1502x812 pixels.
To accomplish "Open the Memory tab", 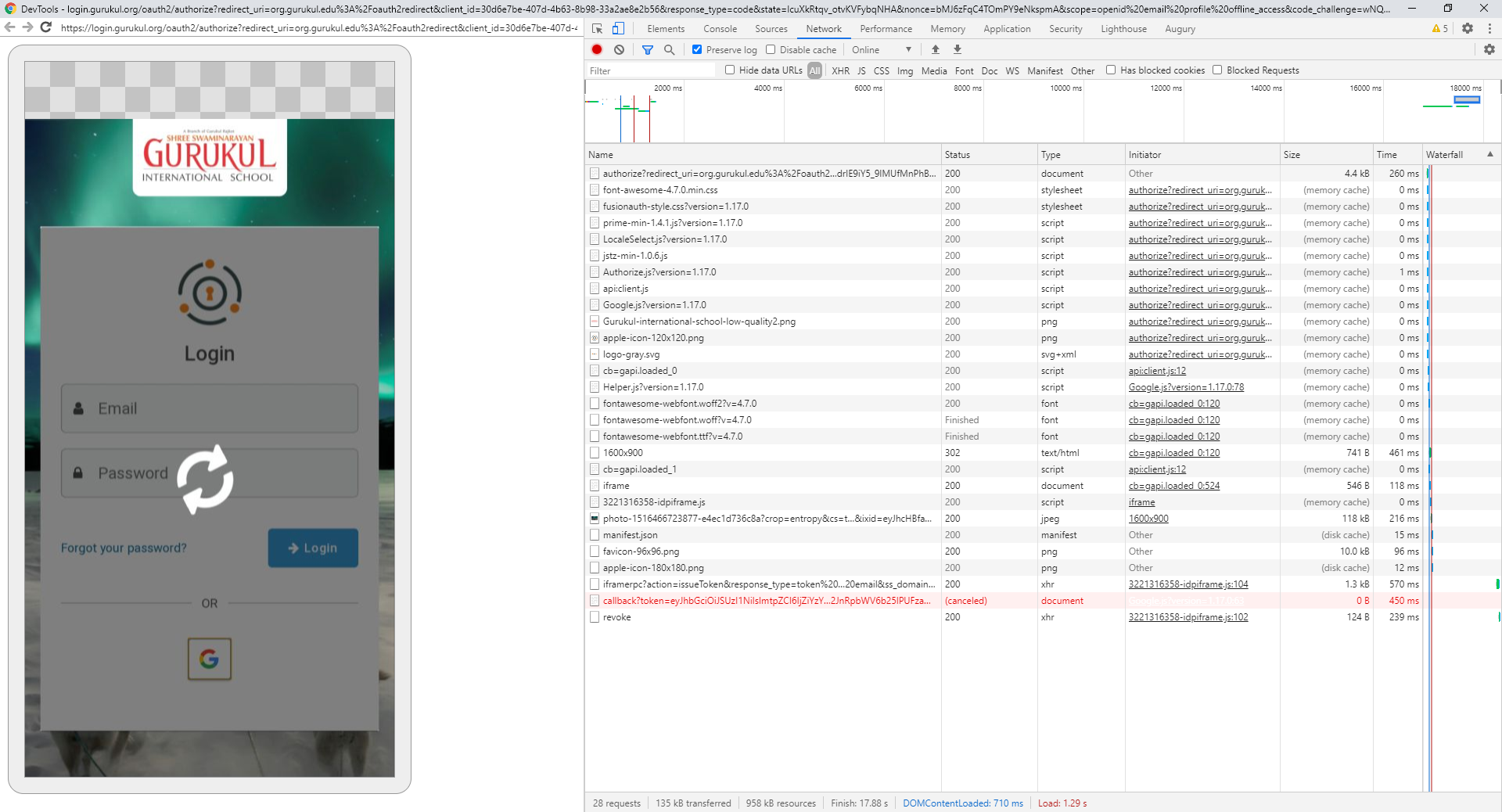I will [x=947, y=29].
